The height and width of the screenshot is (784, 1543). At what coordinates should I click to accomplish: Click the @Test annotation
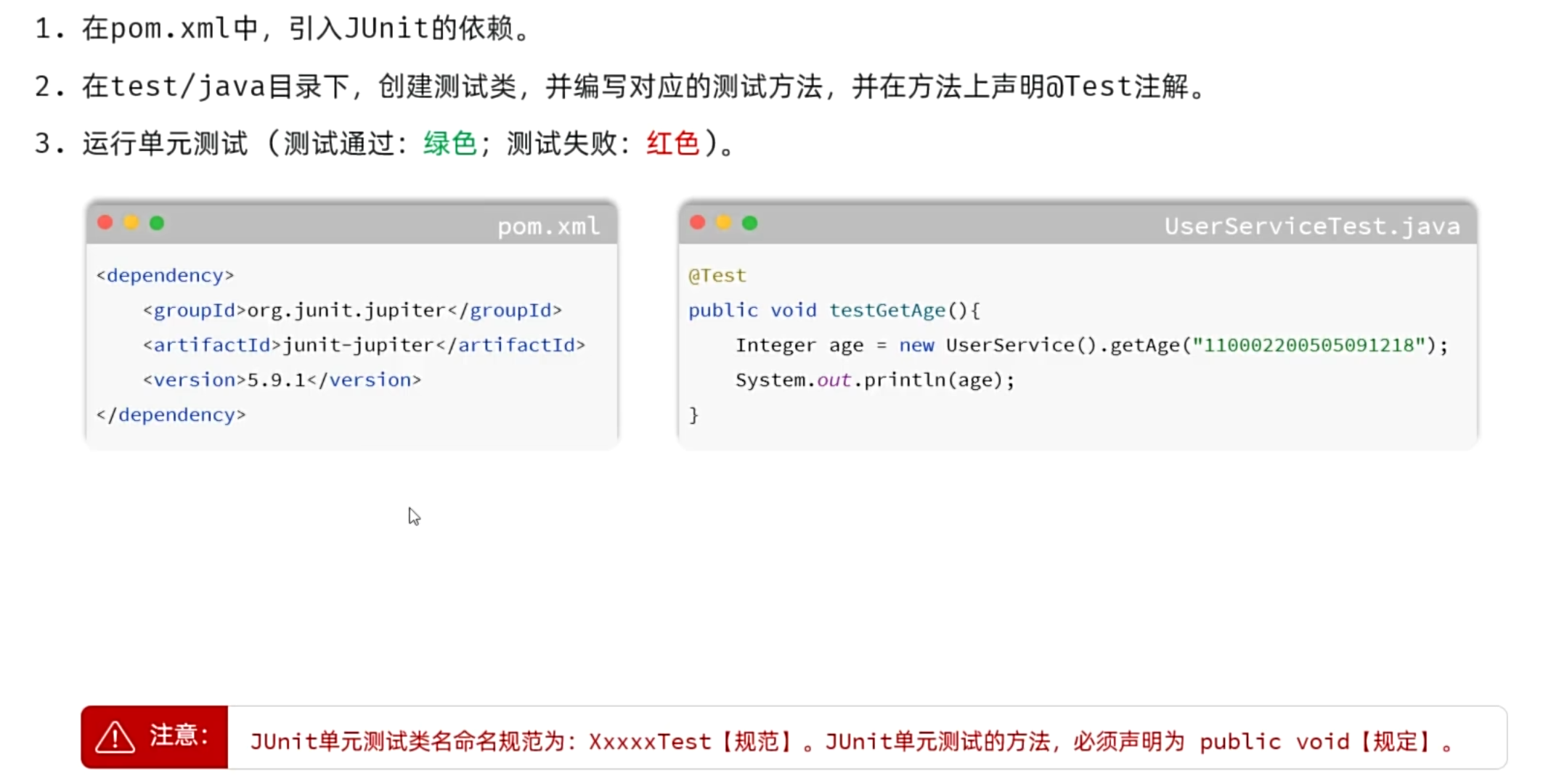click(717, 276)
